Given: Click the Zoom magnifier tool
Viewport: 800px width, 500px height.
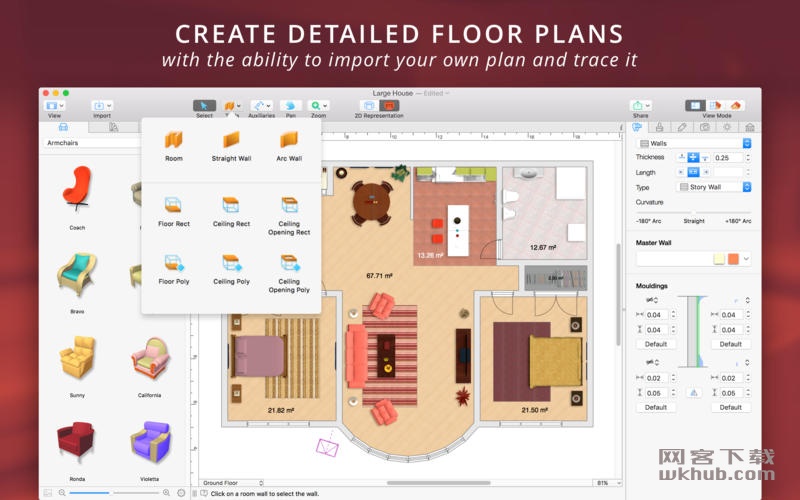Looking at the screenshot, I should [x=316, y=106].
